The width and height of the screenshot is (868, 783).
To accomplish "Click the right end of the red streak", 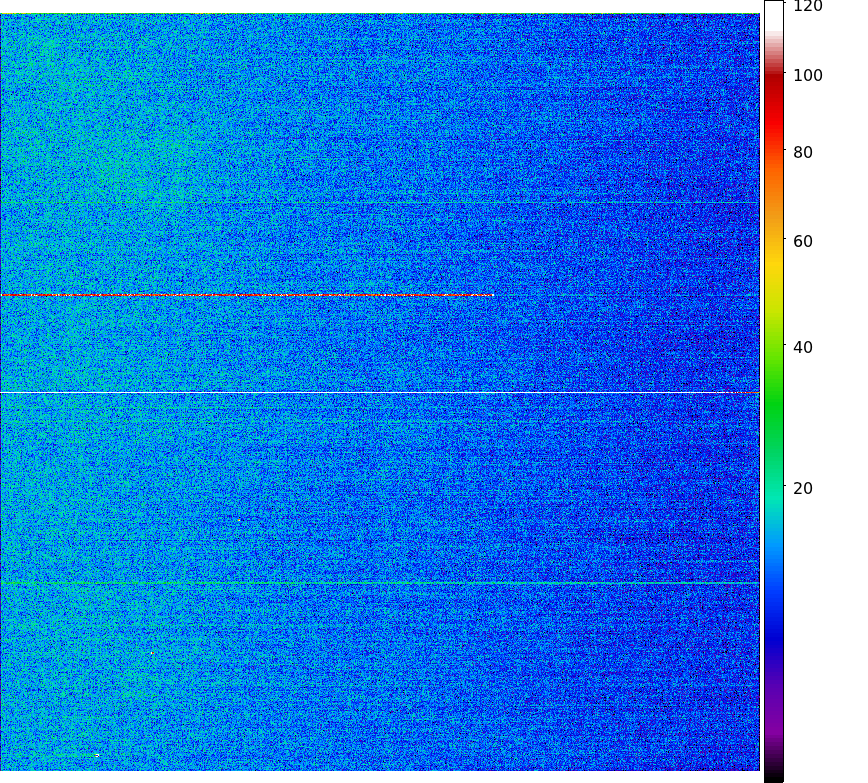I will [x=490, y=295].
